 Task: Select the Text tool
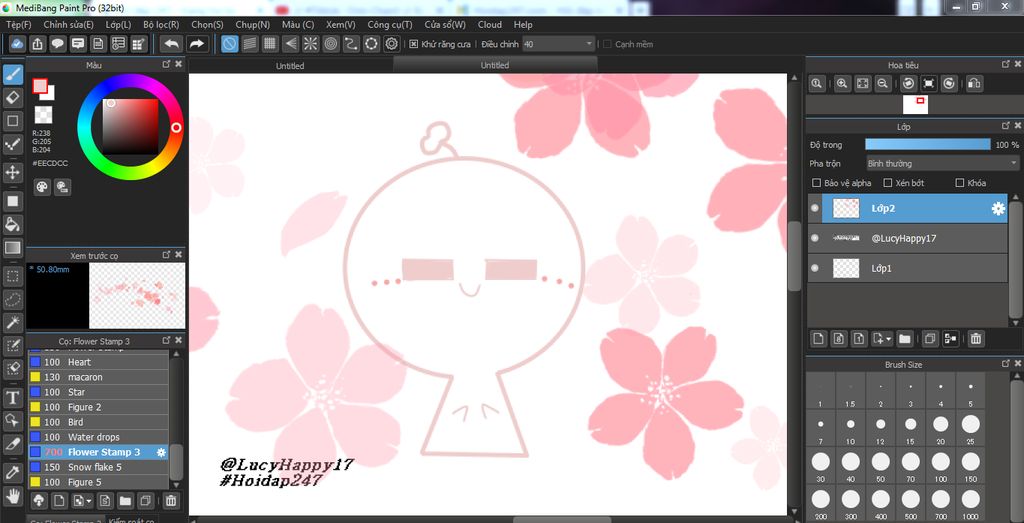point(13,397)
